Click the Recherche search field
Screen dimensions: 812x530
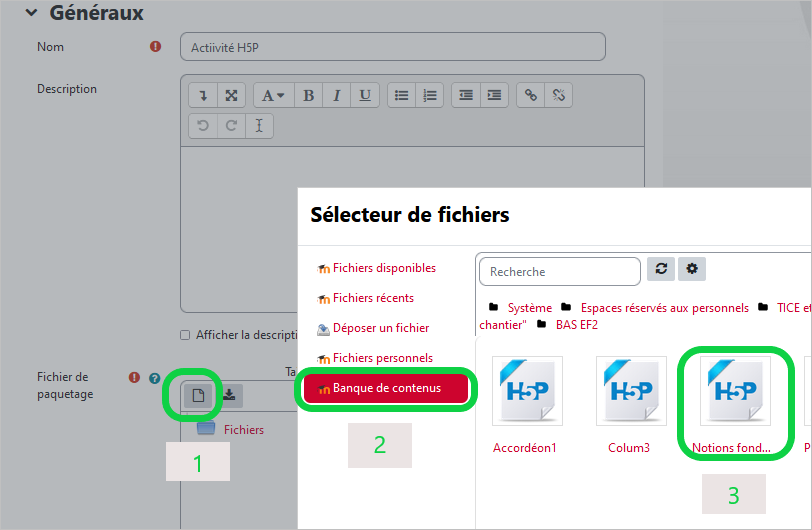560,271
